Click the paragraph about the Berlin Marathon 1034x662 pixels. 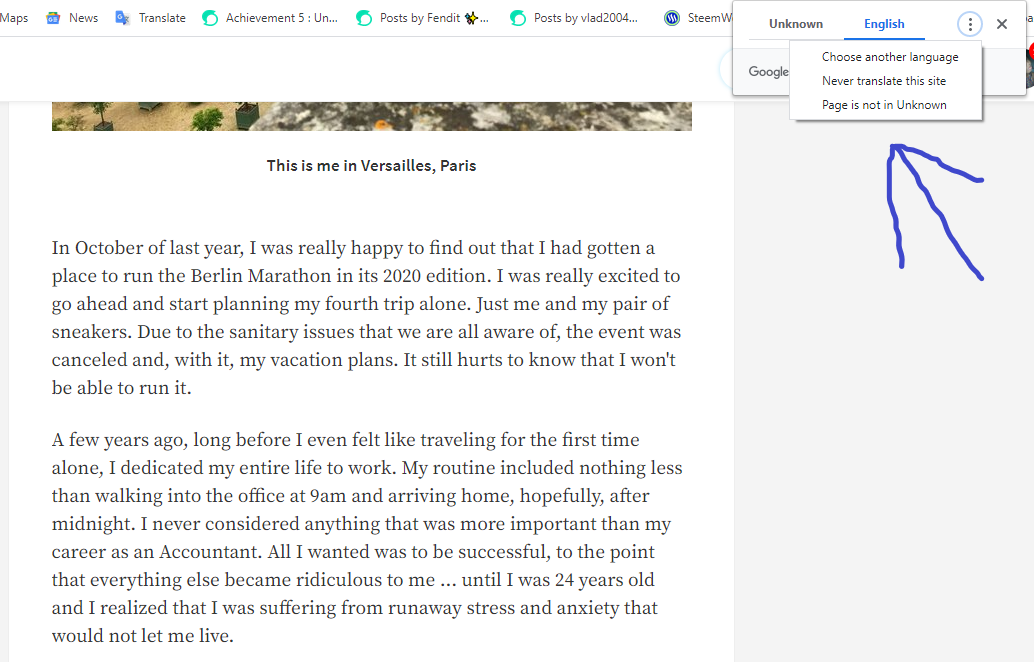pyautogui.click(x=367, y=318)
